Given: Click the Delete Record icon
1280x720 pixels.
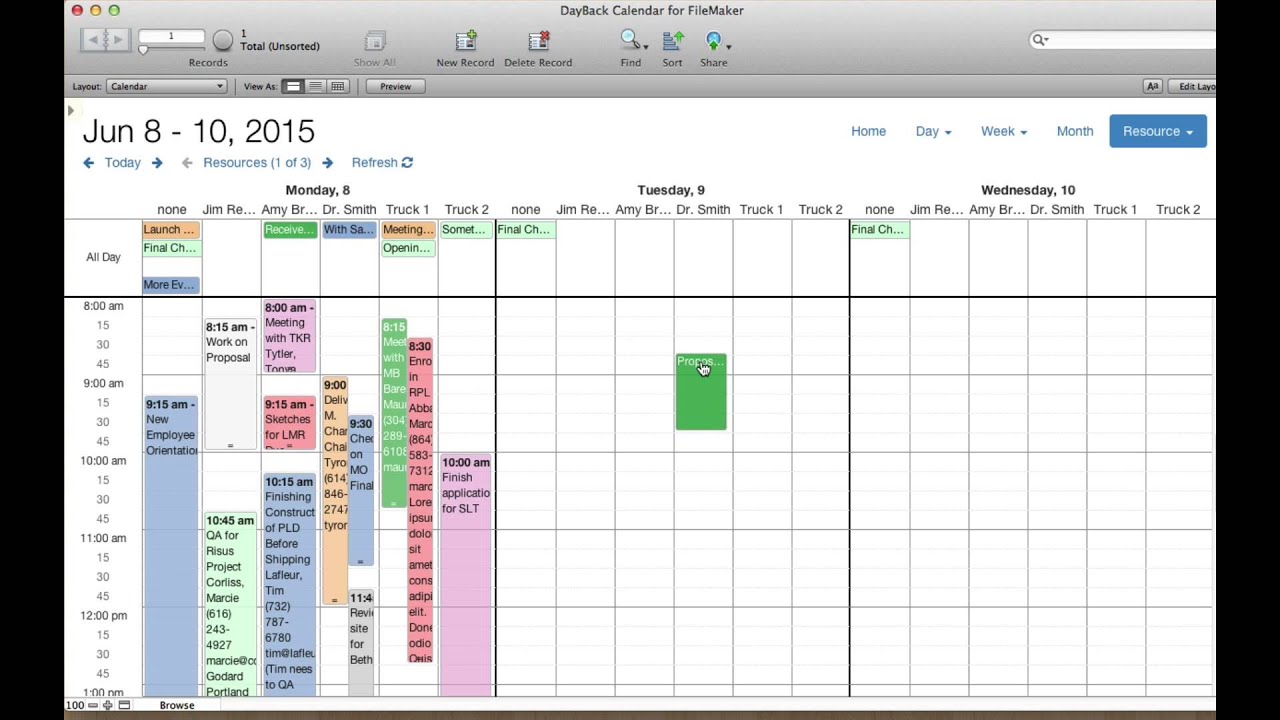Looking at the screenshot, I should coord(538,41).
